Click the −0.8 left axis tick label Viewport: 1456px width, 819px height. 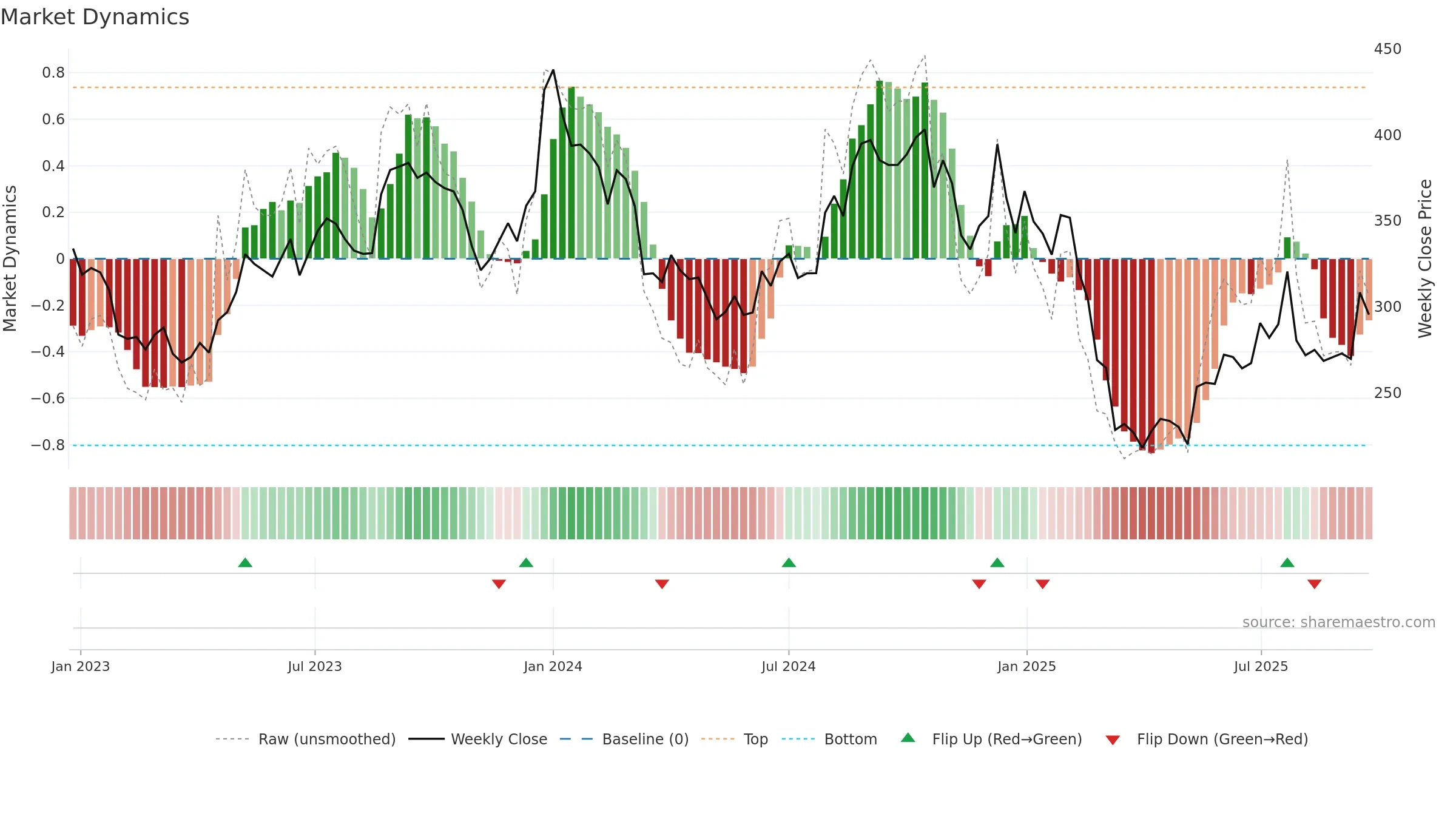click(48, 445)
